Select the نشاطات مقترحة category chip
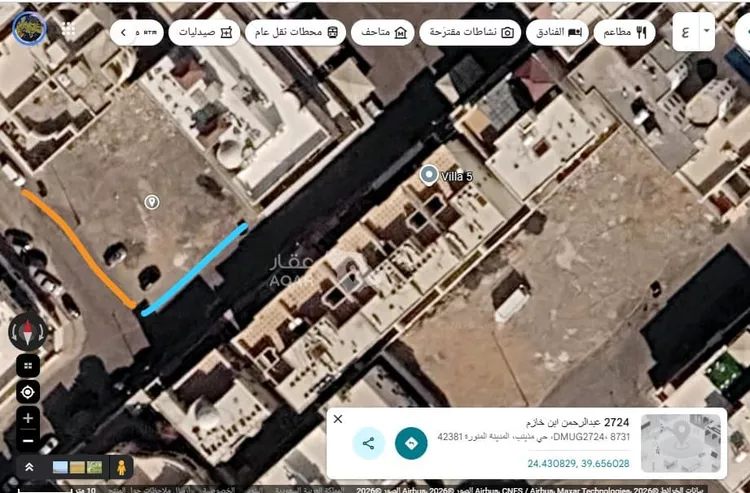750x493 pixels. (470, 33)
